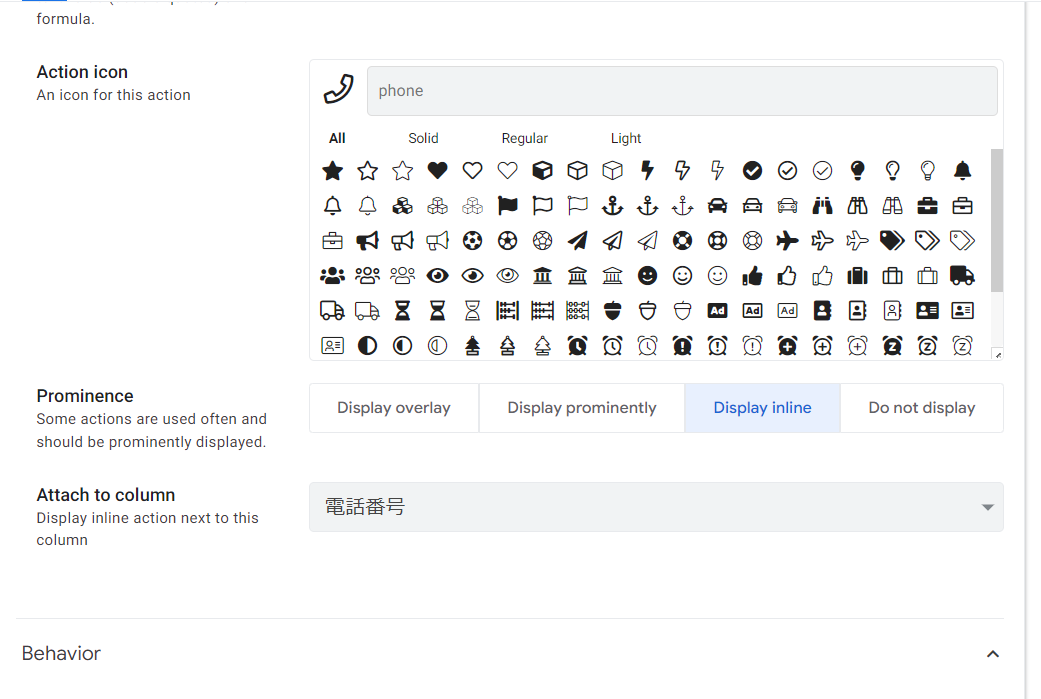Select the solid filled thumbs-up icon
Image resolution: width=1041 pixels, height=699 pixels.
pos(752,275)
